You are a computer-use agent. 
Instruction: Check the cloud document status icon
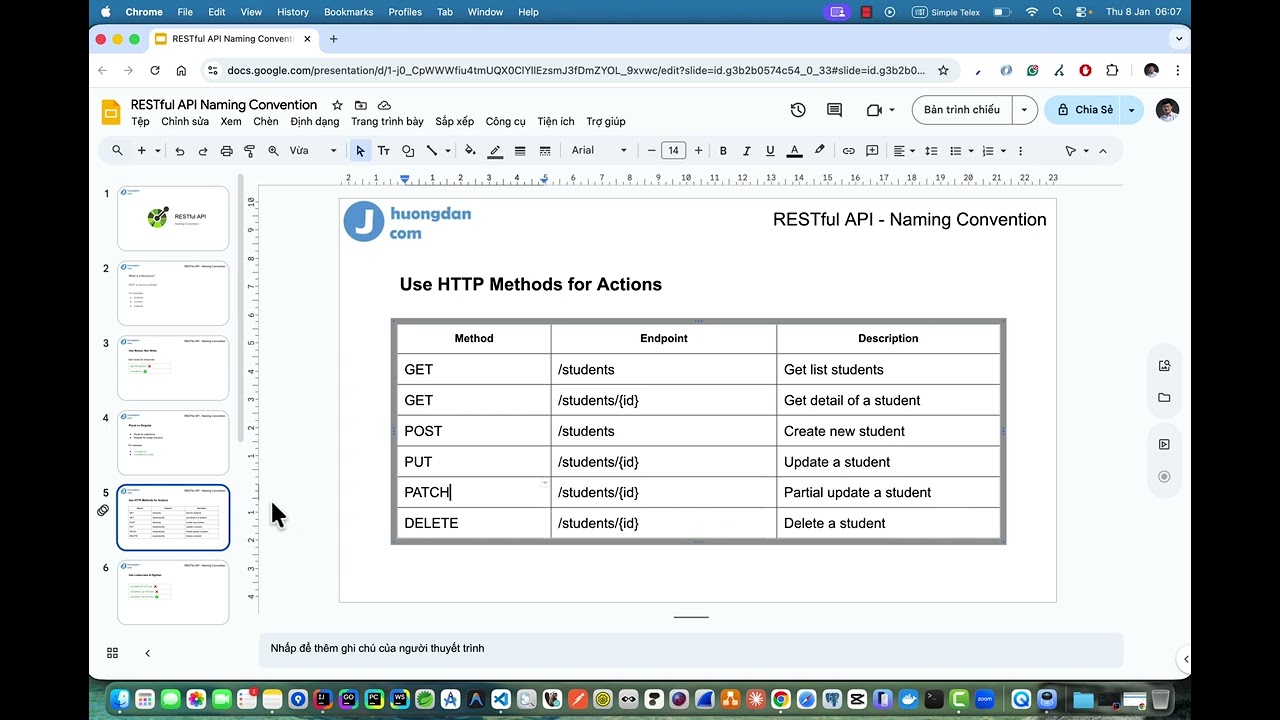click(x=384, y=105)
